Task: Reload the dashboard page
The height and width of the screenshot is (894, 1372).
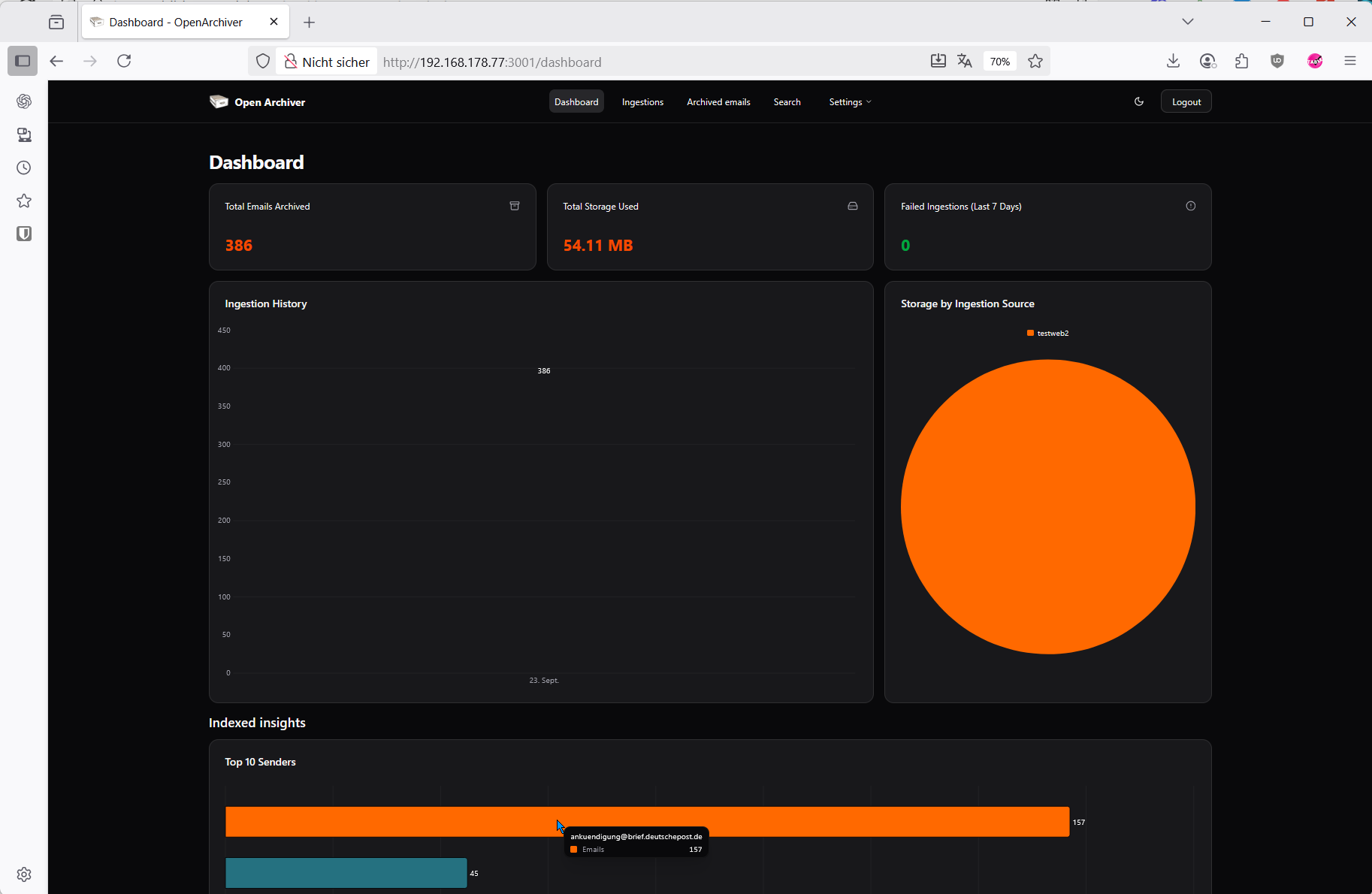Action: tap(124, 62)
